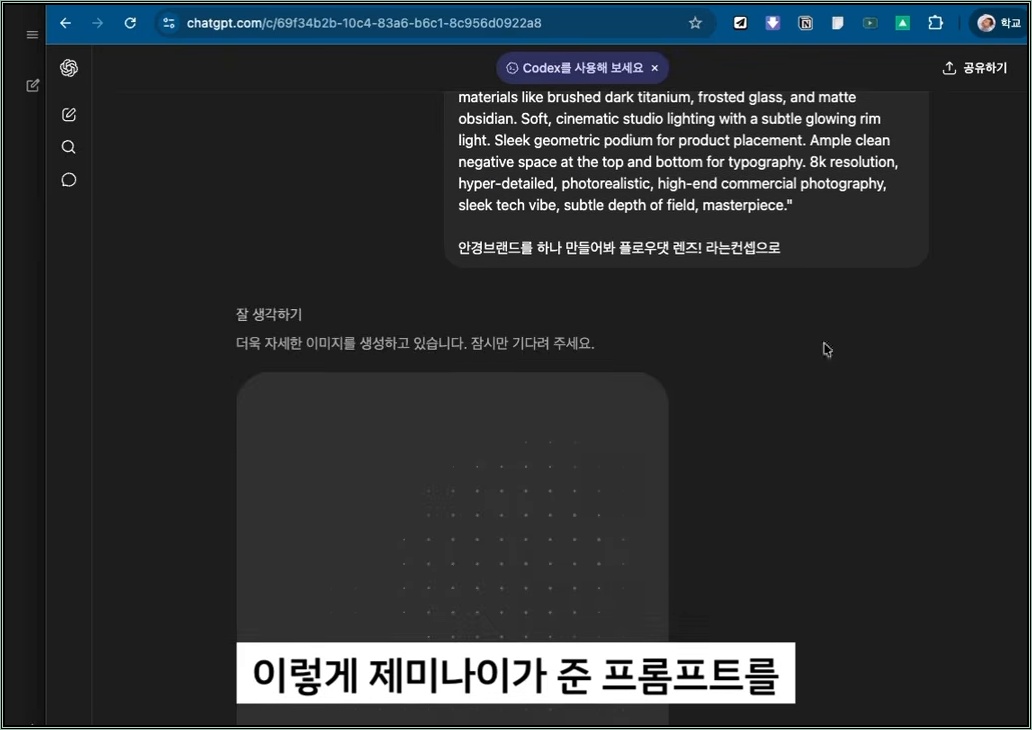Open the Notion extension icon
This screenshot has height=730, width=1032.
pos(805,23)
